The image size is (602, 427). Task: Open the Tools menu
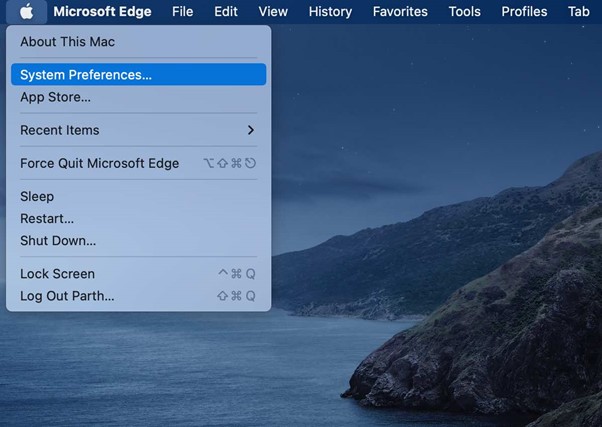[465, 12]
